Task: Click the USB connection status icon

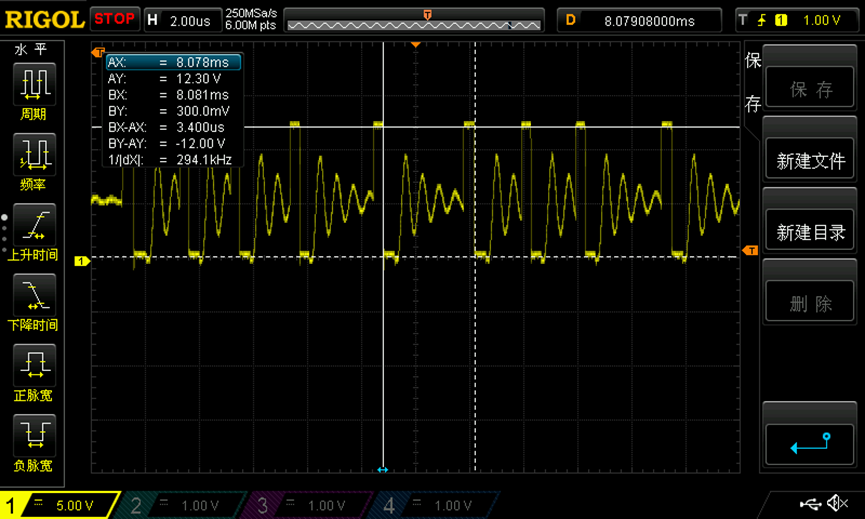Action: click(x=810, y=503)
